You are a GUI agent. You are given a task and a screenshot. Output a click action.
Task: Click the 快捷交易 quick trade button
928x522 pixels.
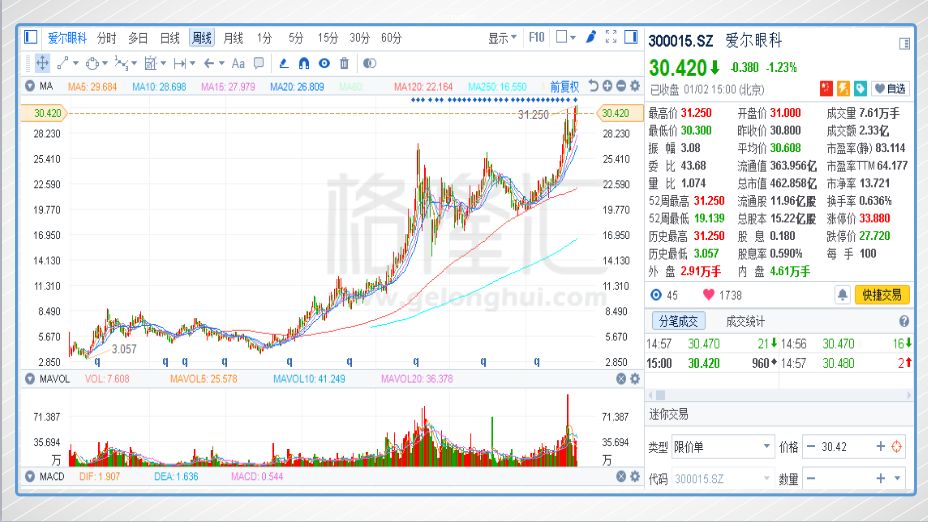click(882, 295)
